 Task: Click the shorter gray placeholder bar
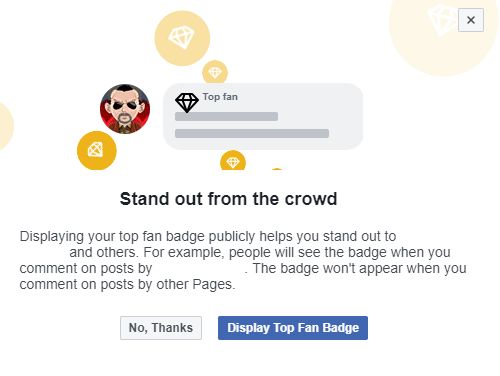pos(226,116)
